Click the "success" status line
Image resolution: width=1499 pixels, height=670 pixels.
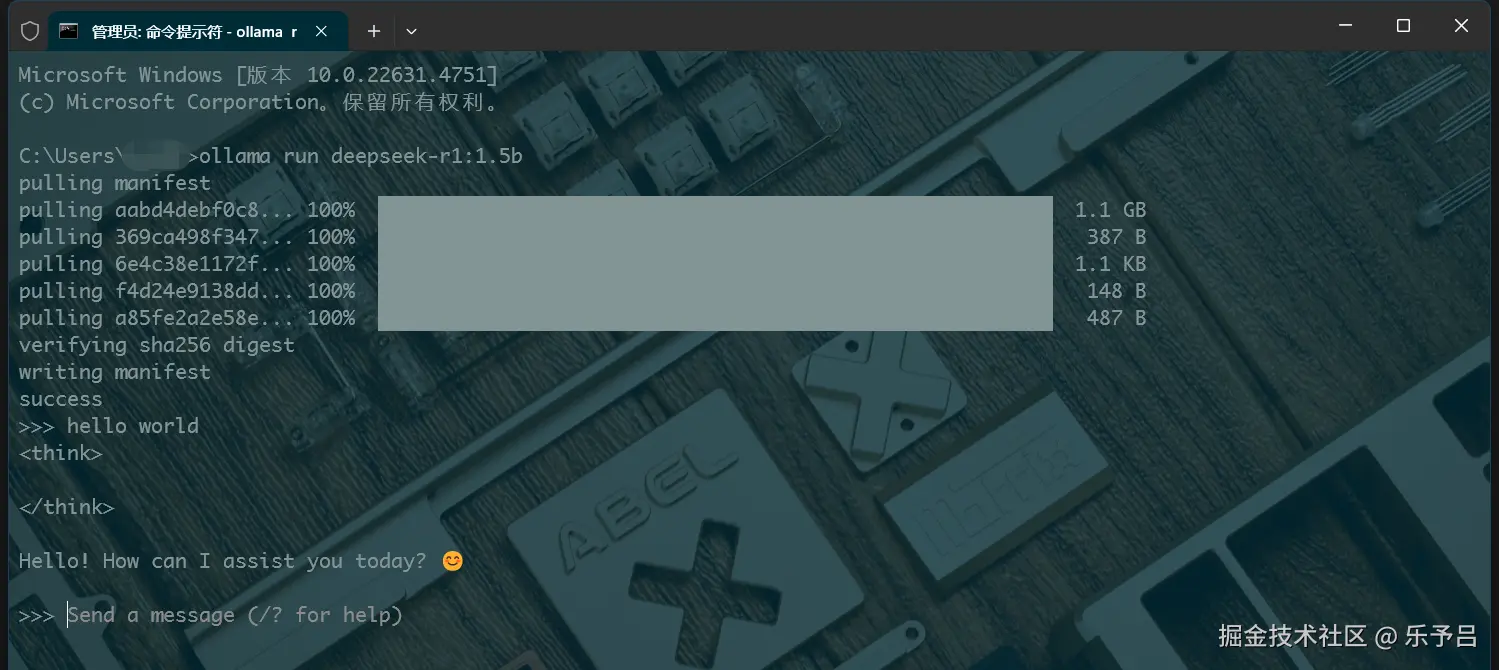[x=61, y=399]
